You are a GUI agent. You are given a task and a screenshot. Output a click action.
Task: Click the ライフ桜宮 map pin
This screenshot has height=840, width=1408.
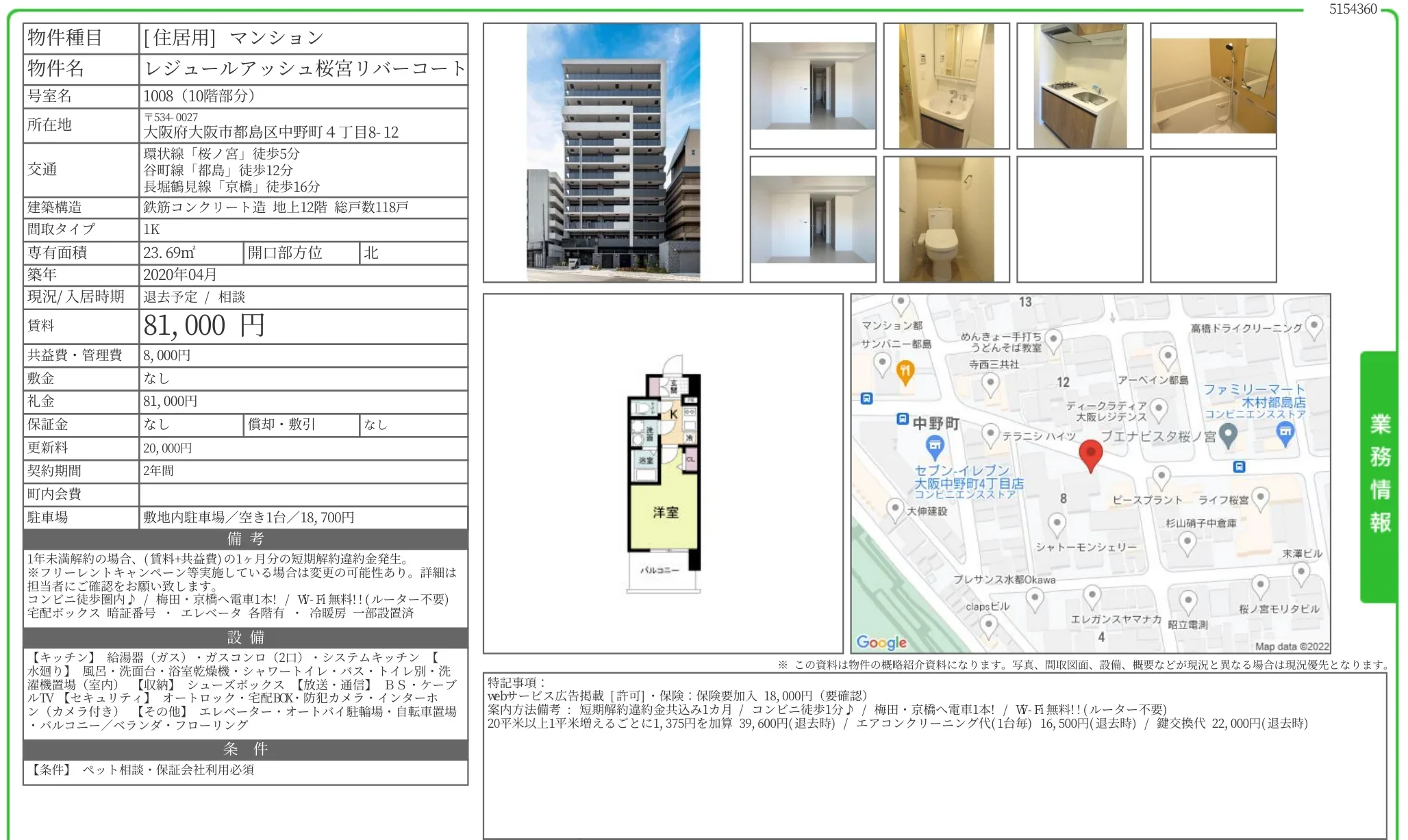pos(1260,498)
